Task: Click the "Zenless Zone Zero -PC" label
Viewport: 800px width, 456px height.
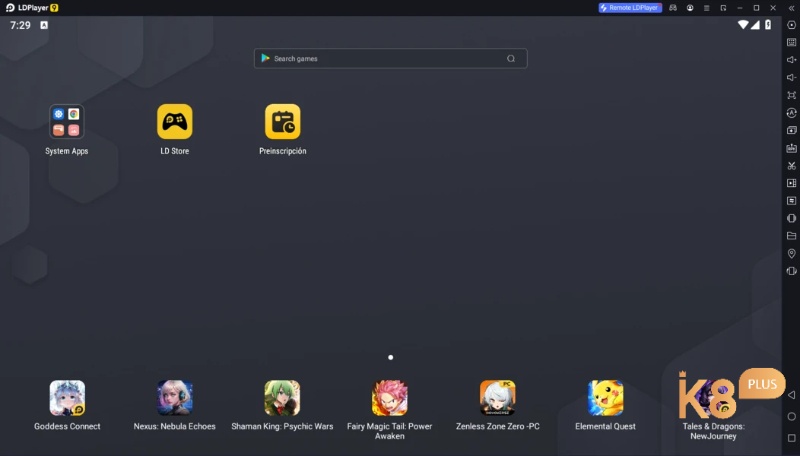Action: tap(497, 426)
